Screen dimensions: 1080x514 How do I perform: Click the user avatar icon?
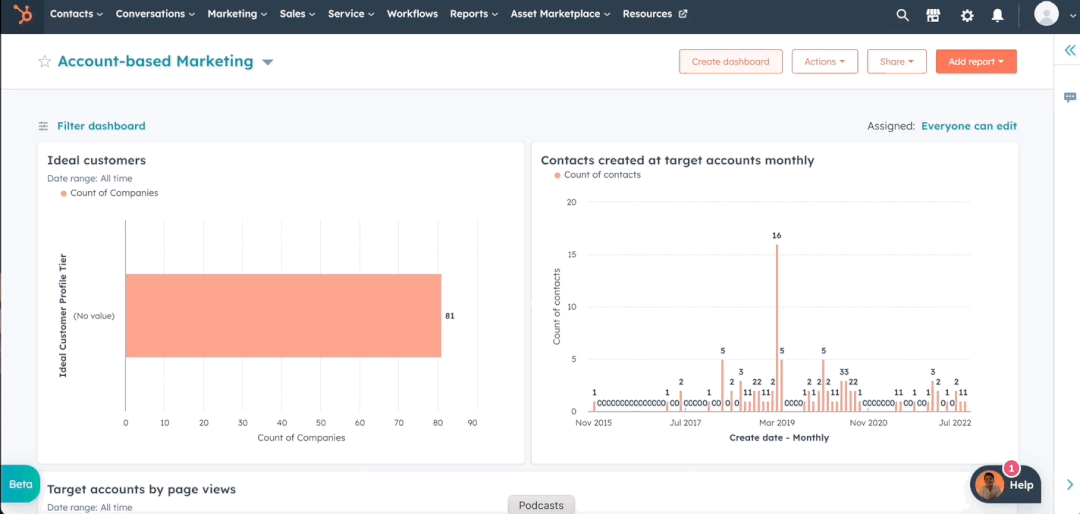click(x=1046, y=14)
